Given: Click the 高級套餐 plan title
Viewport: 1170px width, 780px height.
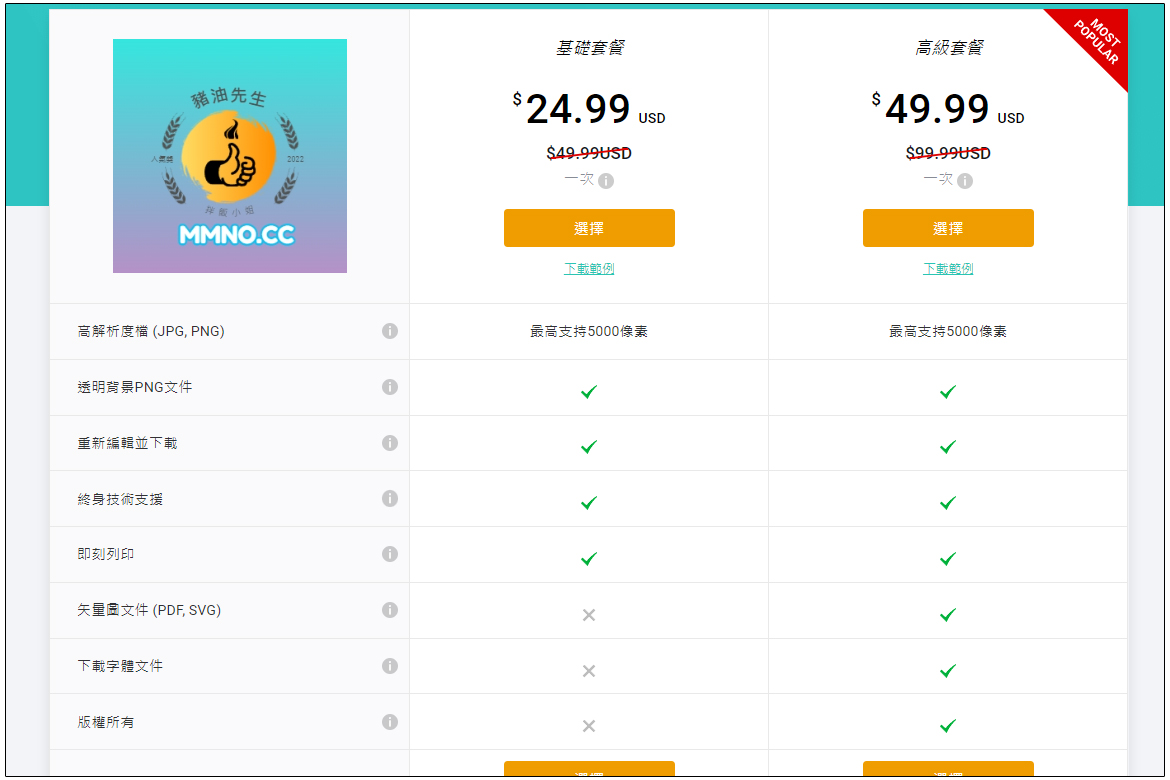Looking at the screenshot, I should pyautogui.click(x=948, y=48).
